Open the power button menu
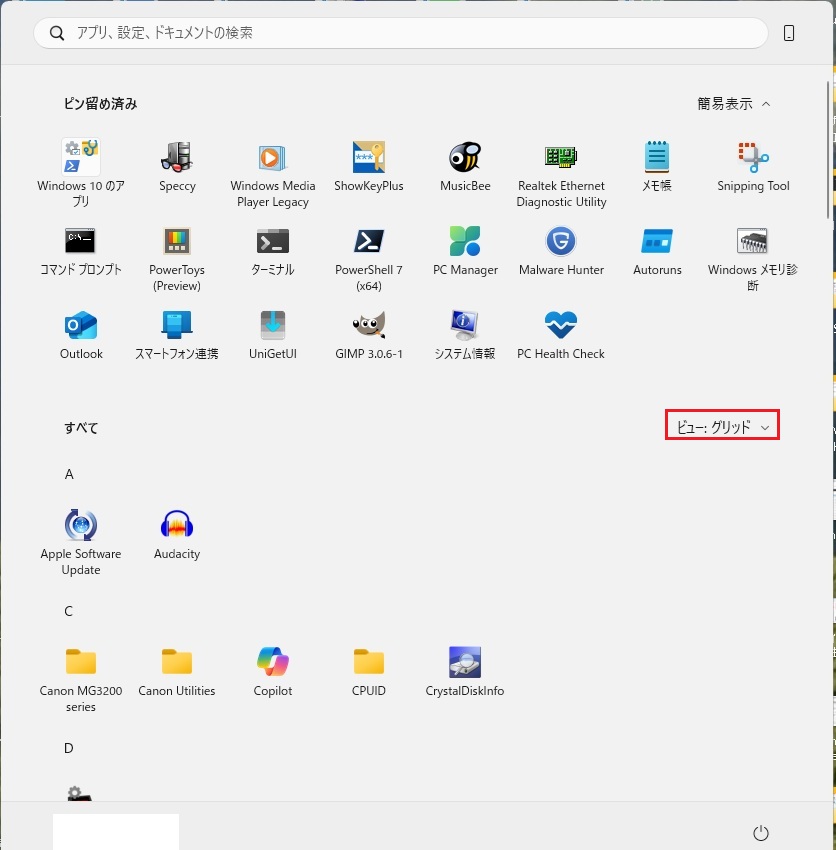The width and height of the screenshot is (836, 850). pos(761,832)
